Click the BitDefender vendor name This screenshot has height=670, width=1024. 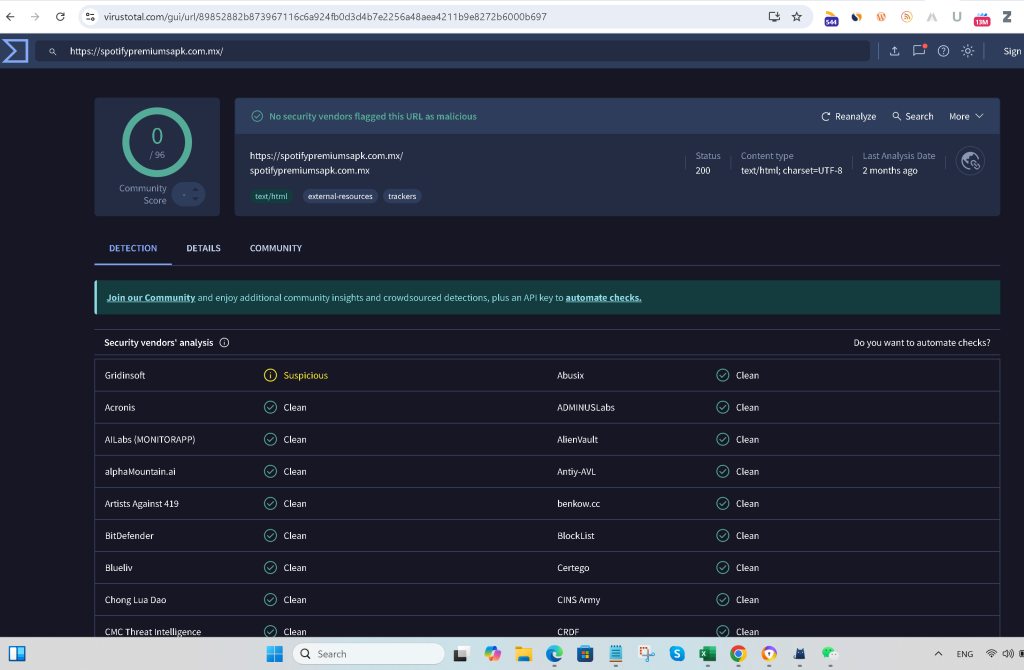coord(129,535)
